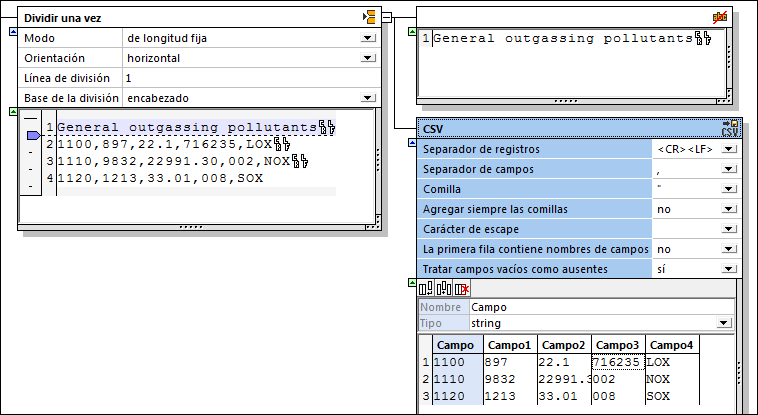This screenshot has width=758, height=415.
Task: Select the Campo3 column header
Action: (617, 344)
